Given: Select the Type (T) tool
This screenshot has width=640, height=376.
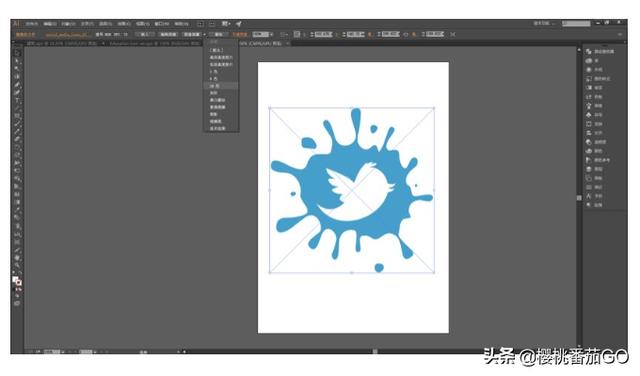Looking at the screenshot, I should (17, 100).
